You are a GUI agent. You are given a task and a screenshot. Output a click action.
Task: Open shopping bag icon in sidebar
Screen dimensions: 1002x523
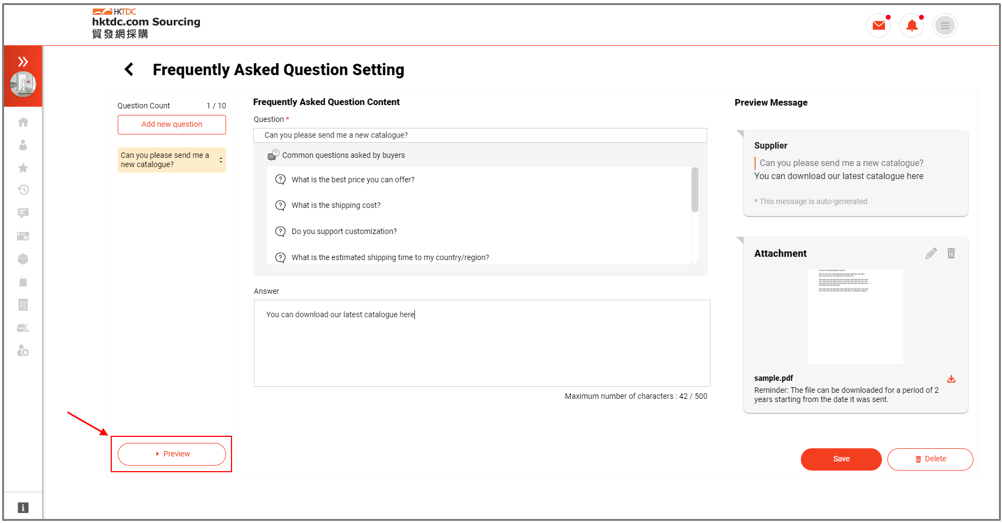coord(23,282)
